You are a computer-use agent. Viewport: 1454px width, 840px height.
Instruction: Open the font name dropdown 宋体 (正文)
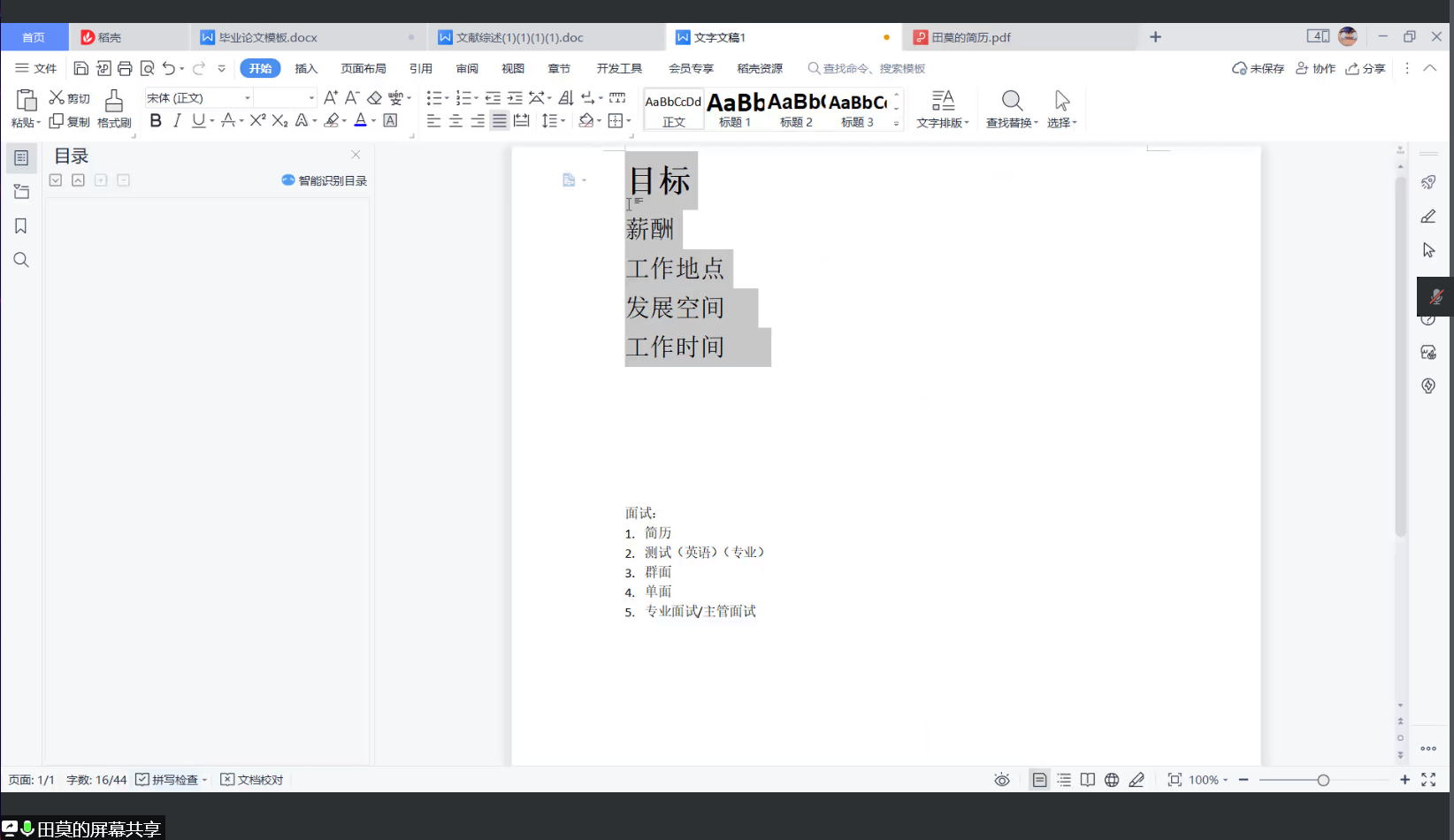coord(248,98)
